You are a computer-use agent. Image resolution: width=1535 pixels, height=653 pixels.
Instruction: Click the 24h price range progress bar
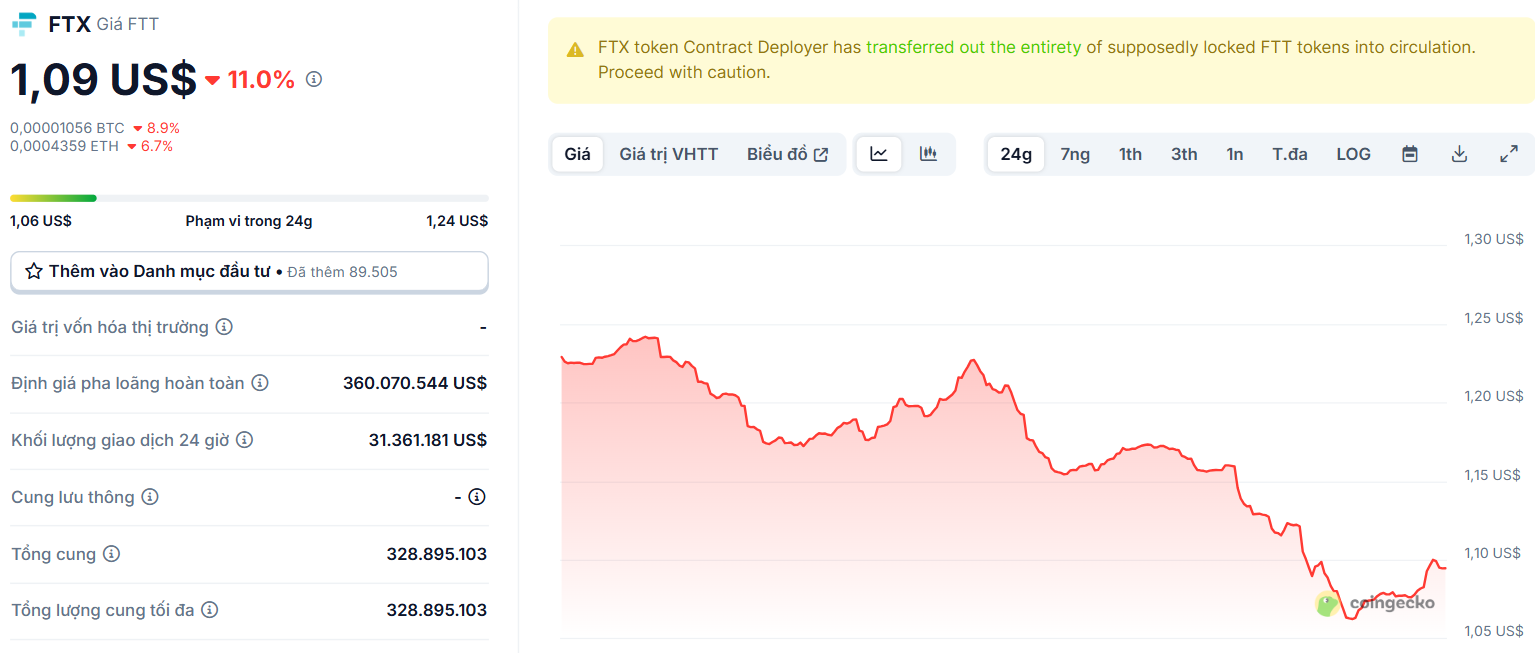point(249,198)
